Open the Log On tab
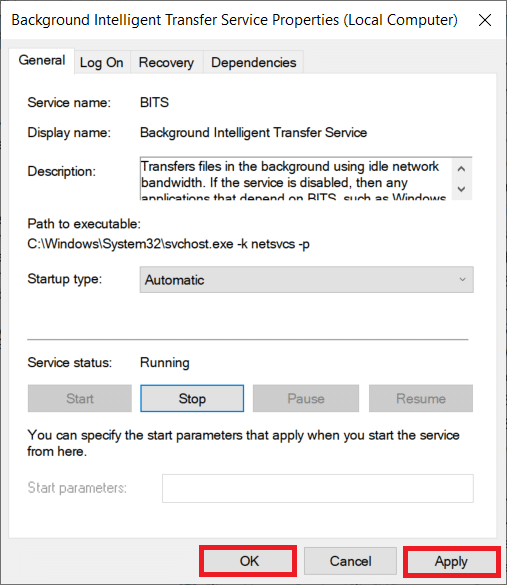Viewport: 507px width, 585px height. pyautogui.click(x=102, y=62)
